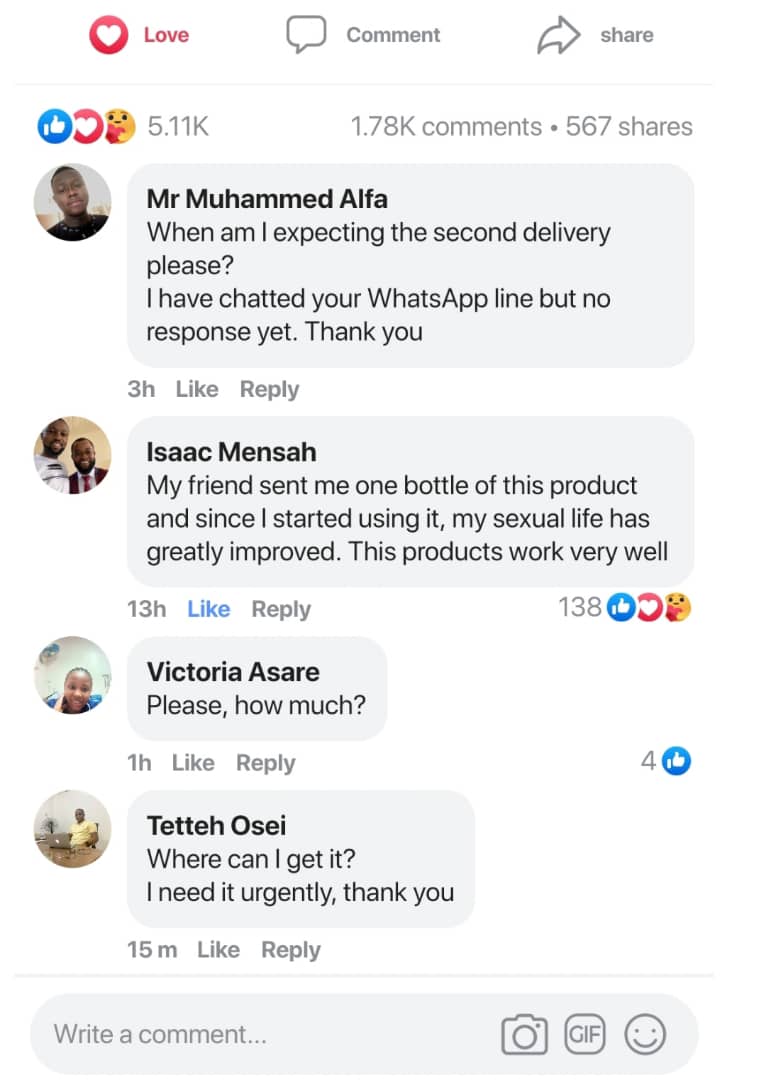Click the heart Love icon

108,36
